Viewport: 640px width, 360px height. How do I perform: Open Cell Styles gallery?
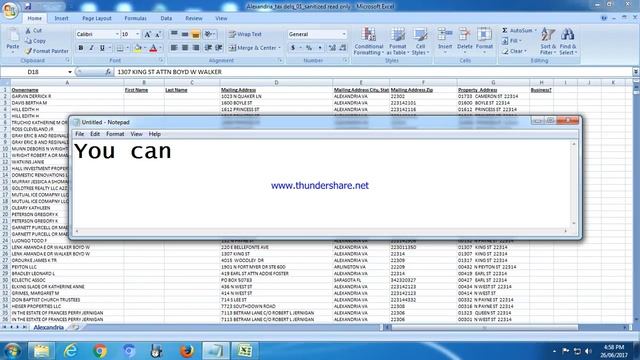tap(420, 41)
